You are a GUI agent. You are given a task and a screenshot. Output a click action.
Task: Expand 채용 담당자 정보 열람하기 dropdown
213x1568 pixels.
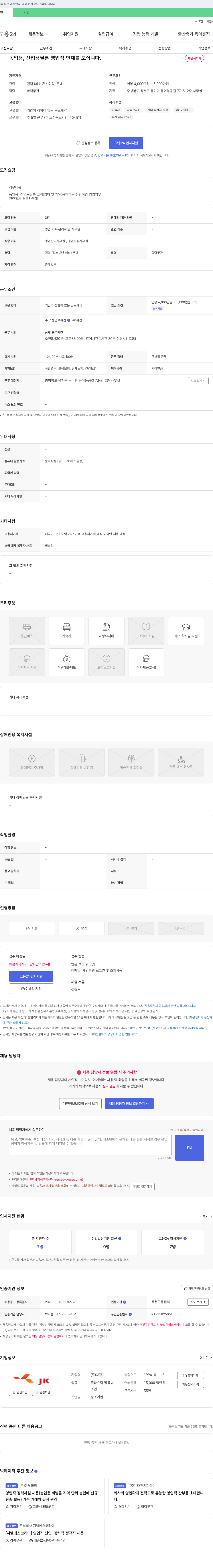(x=129, y=1104)
